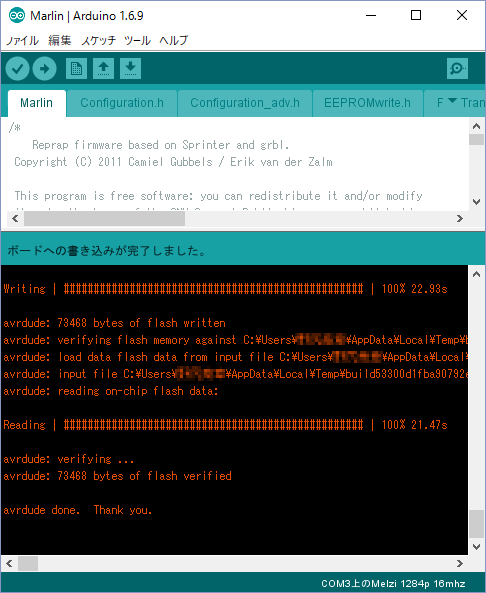Click console vertical scrollbar up arrow
This screenshot has height=593, width=486.
click(x=477, y=274)
